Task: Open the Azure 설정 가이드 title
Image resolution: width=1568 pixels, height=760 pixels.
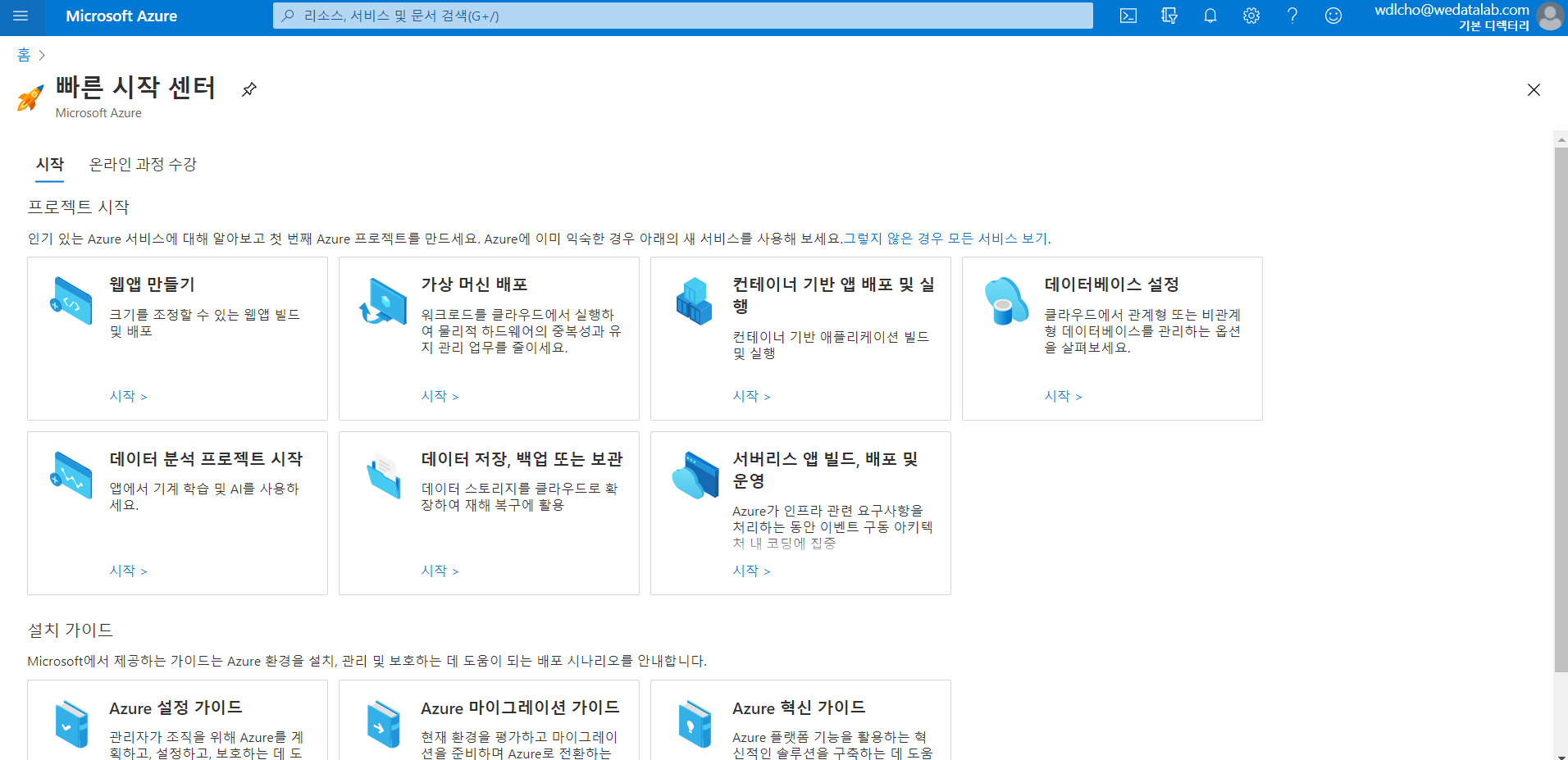Action: pyautogui.click(x=176, y=708)
